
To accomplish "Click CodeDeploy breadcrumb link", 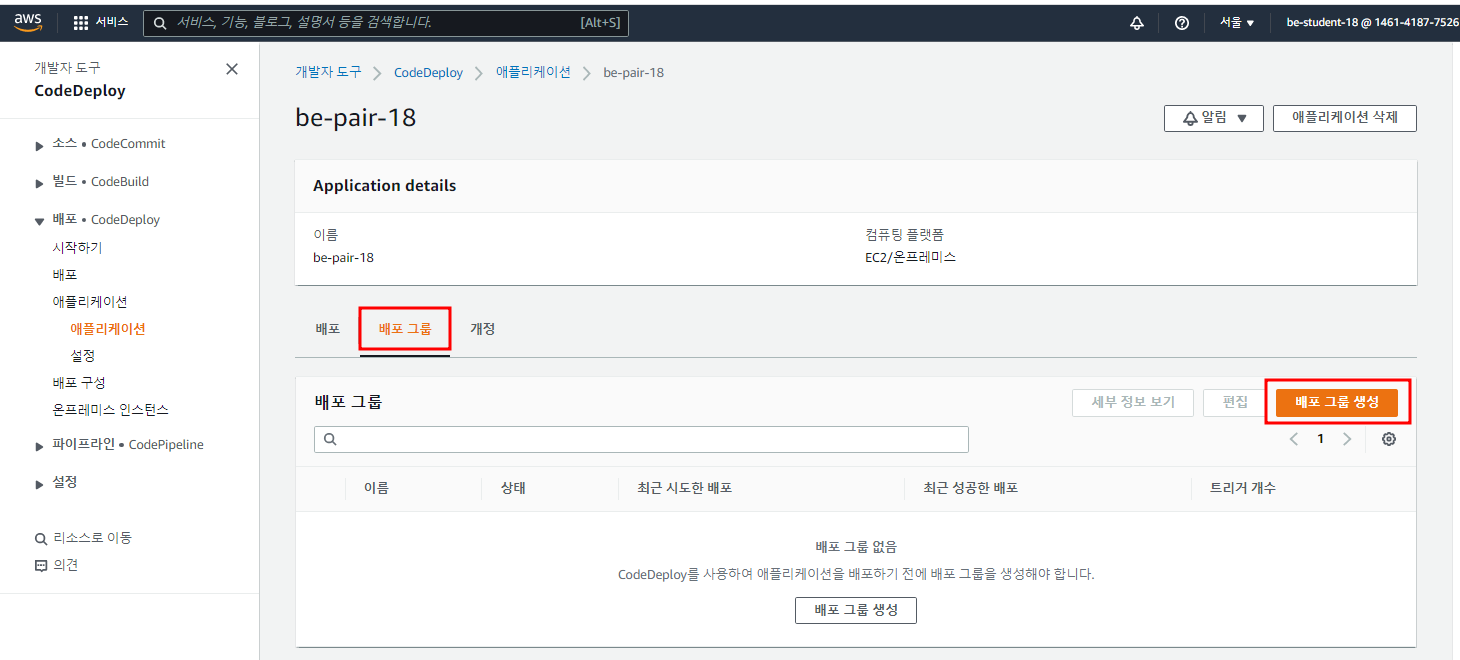I will (429, 72).
